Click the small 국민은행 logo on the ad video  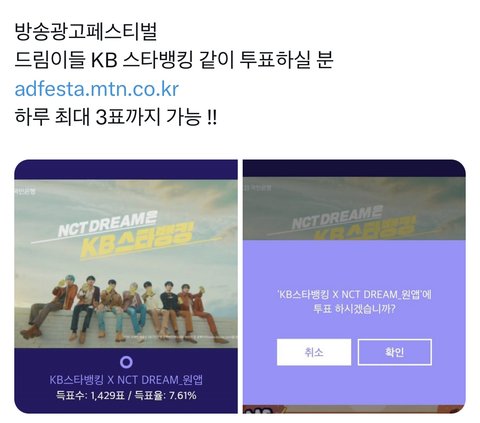point(25,191)
